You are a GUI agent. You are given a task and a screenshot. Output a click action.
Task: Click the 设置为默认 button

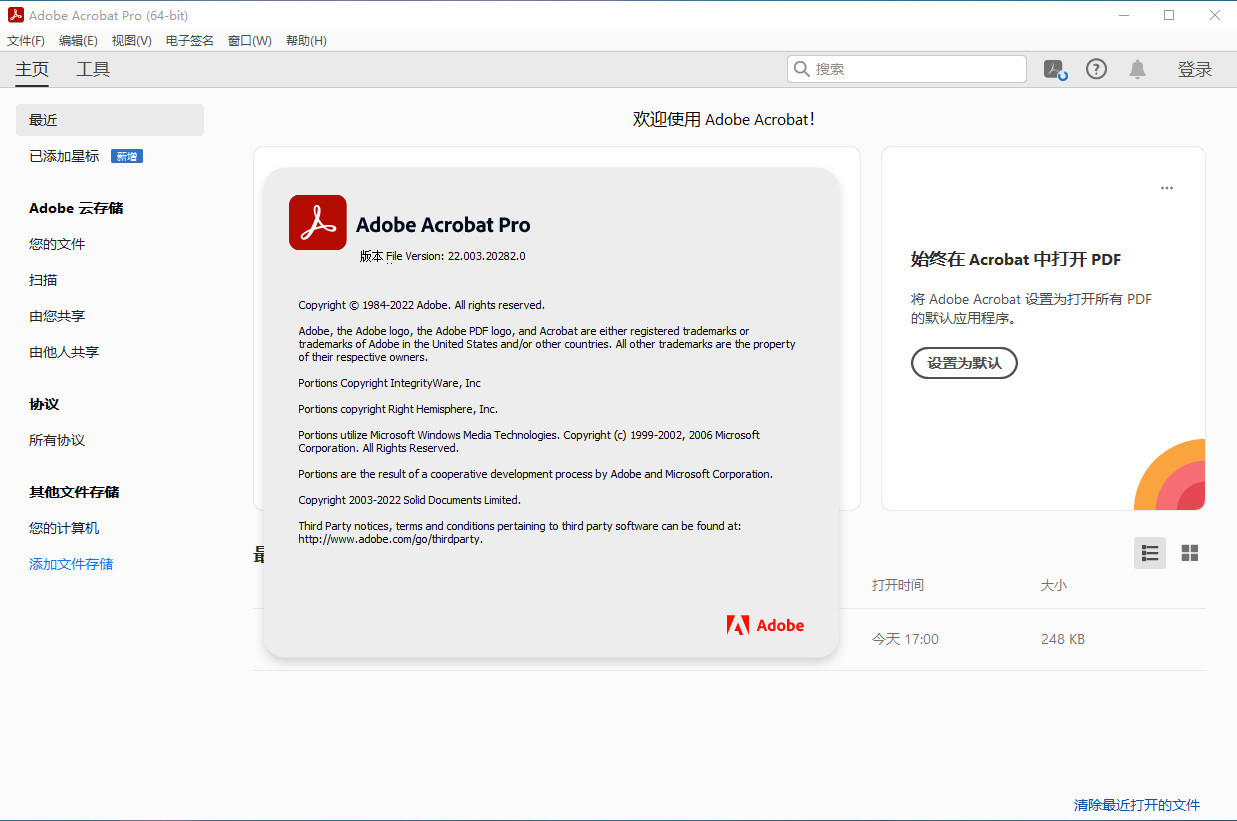click(x=964, y=363)
